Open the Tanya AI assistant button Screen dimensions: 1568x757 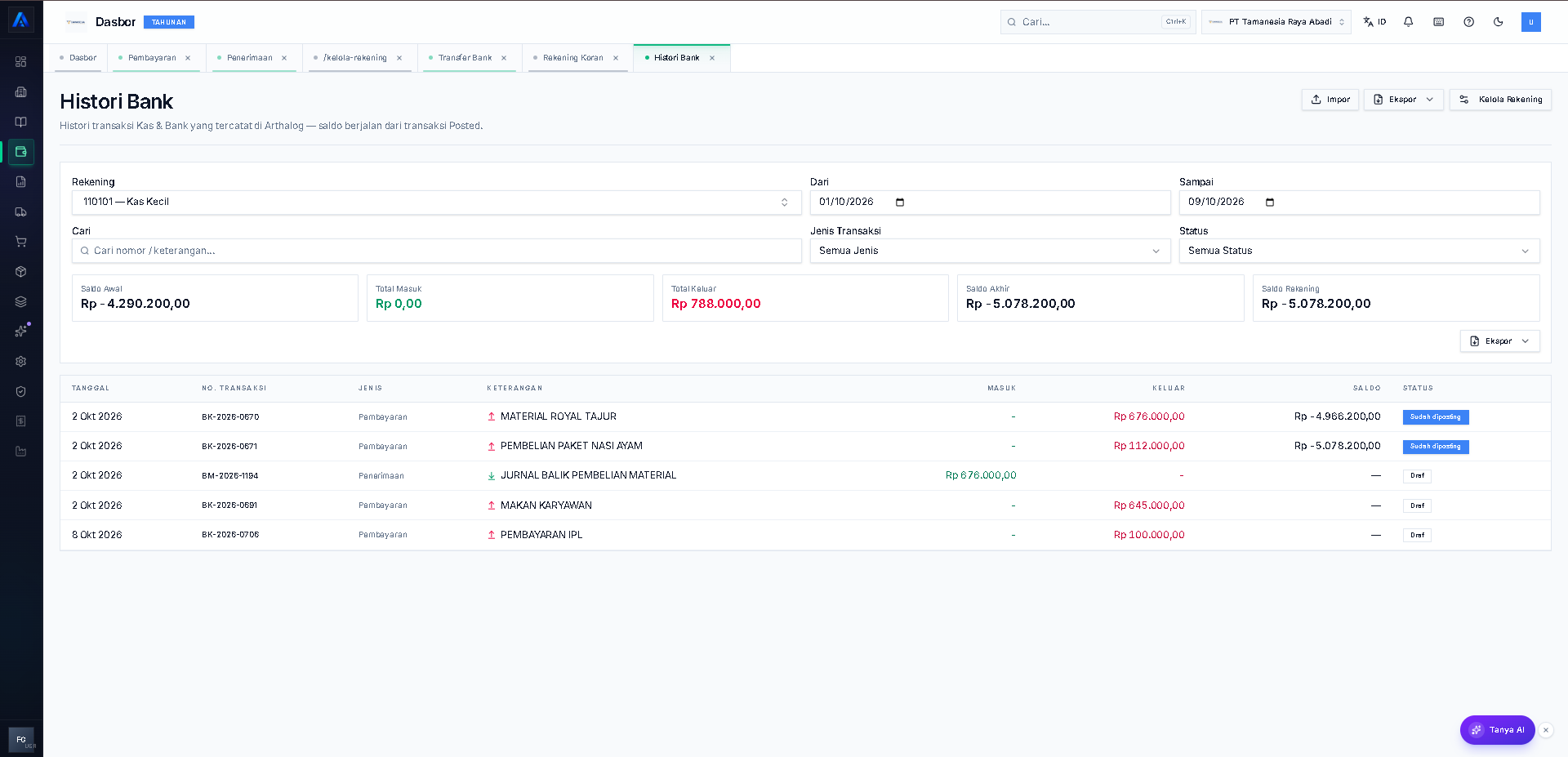click(x=1497, y=730)
